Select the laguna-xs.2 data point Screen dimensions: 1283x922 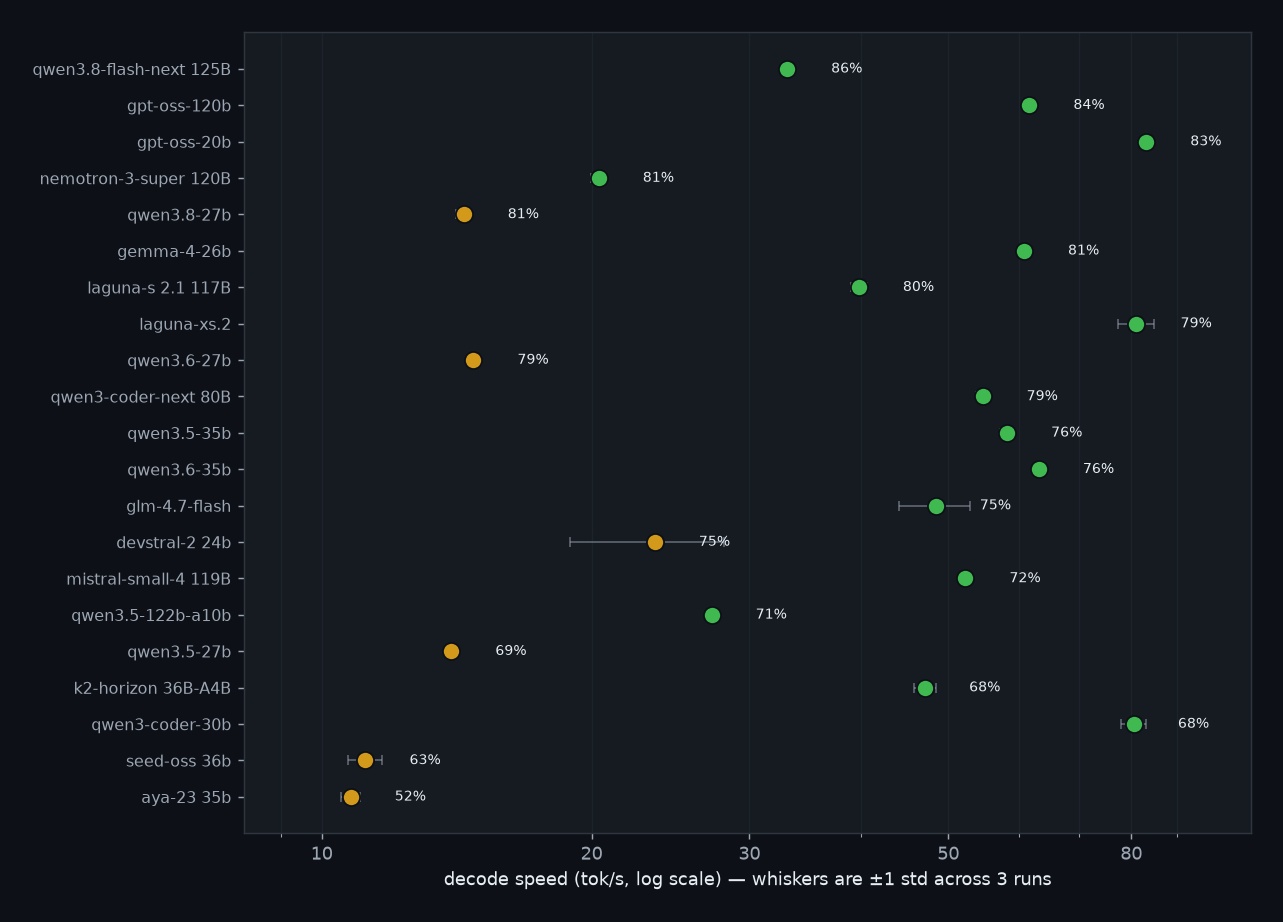coord(1136,324)
